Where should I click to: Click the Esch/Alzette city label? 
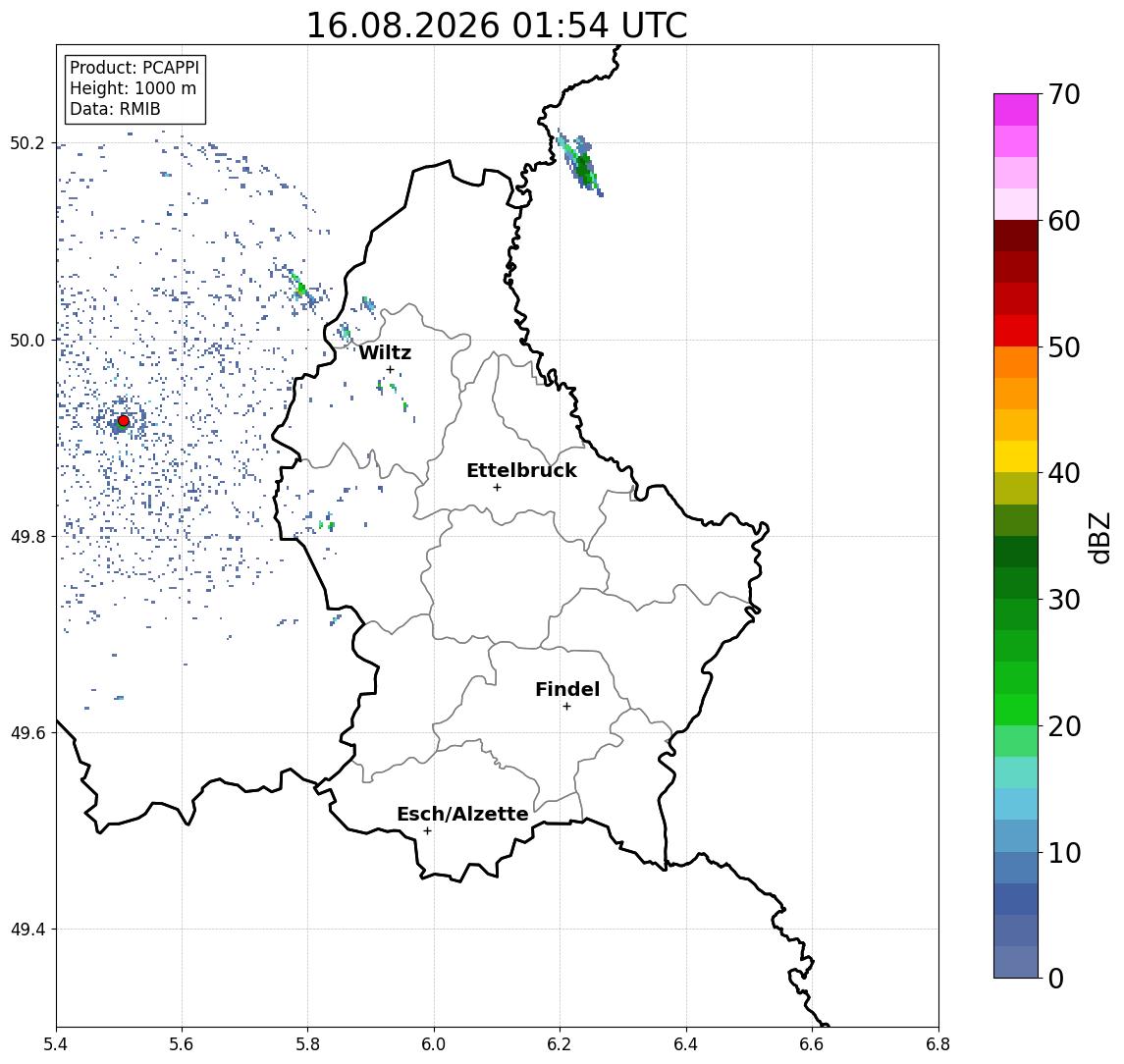[x=462, y=814]
